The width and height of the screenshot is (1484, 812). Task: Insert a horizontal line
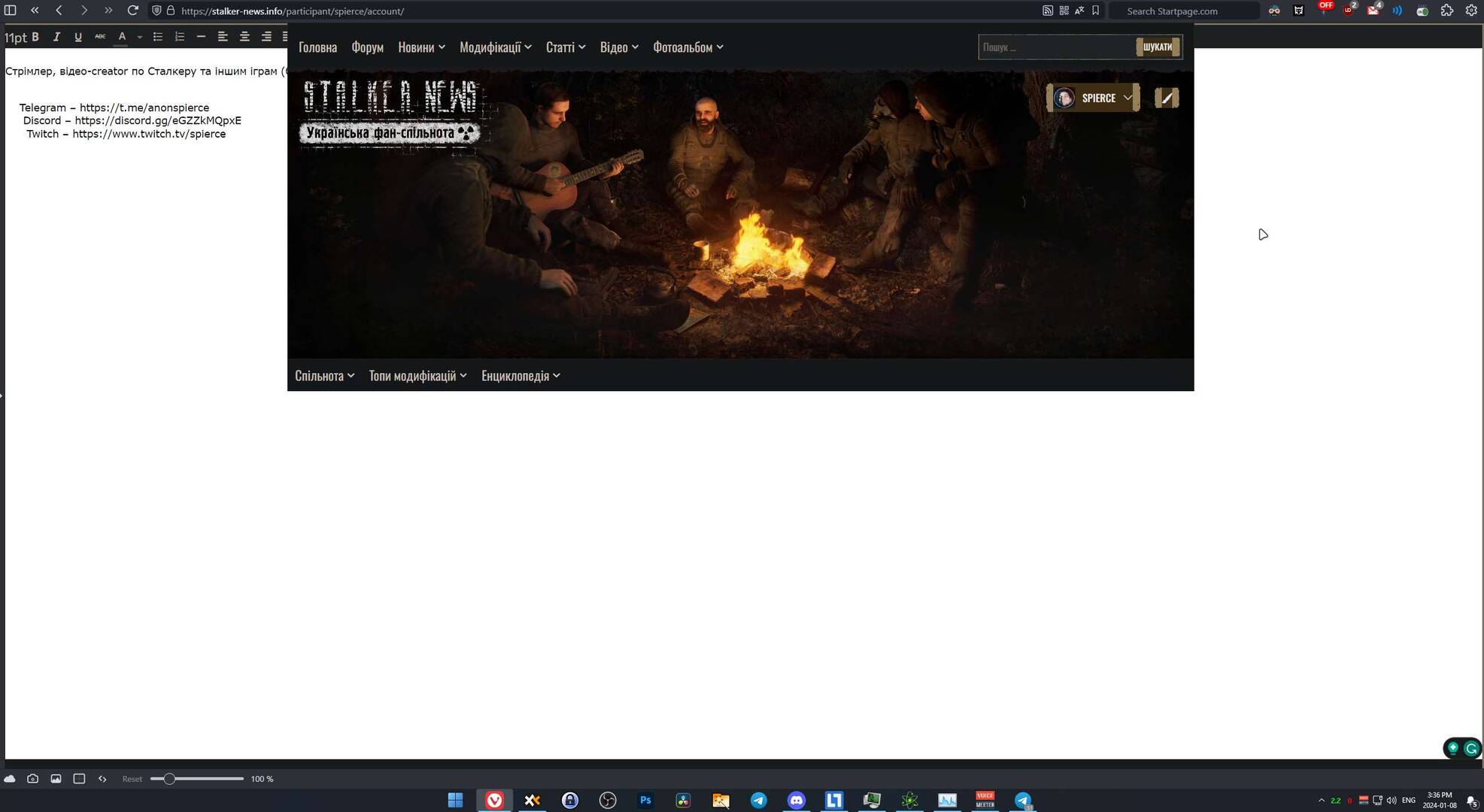tap(201, 37)
